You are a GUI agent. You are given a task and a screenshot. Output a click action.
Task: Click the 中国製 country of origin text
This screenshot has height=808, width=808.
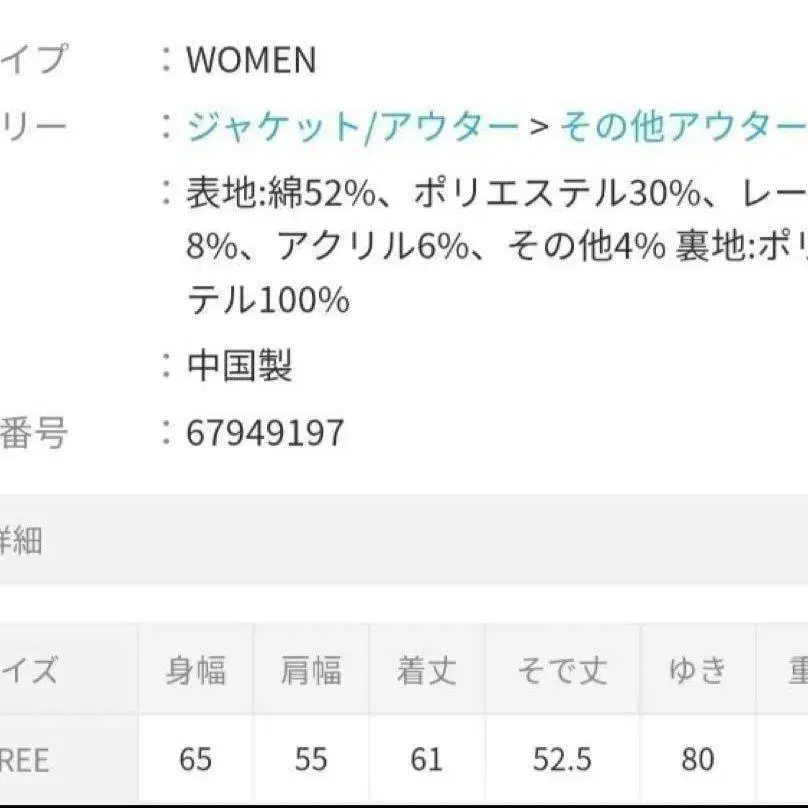239,366
